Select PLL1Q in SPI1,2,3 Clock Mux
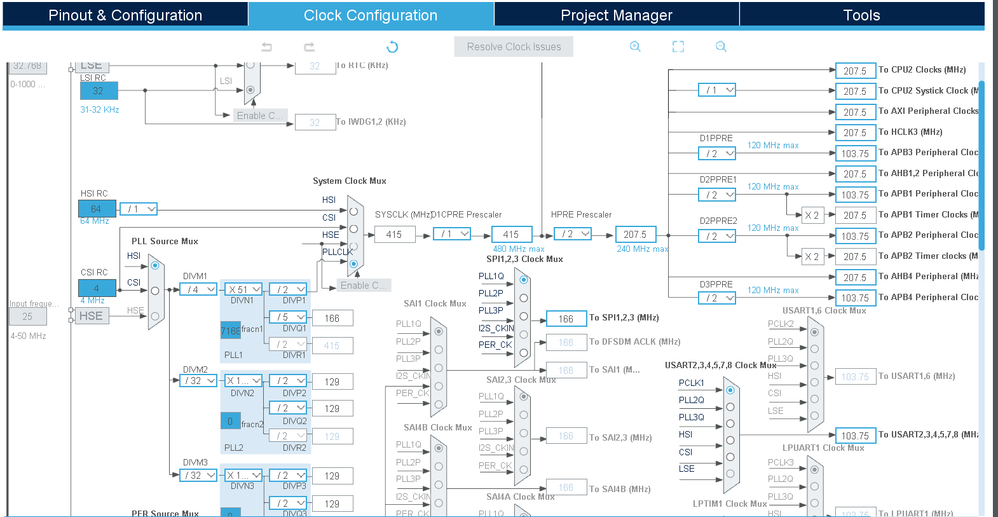The image size is (998, 517). pos(523,280)
